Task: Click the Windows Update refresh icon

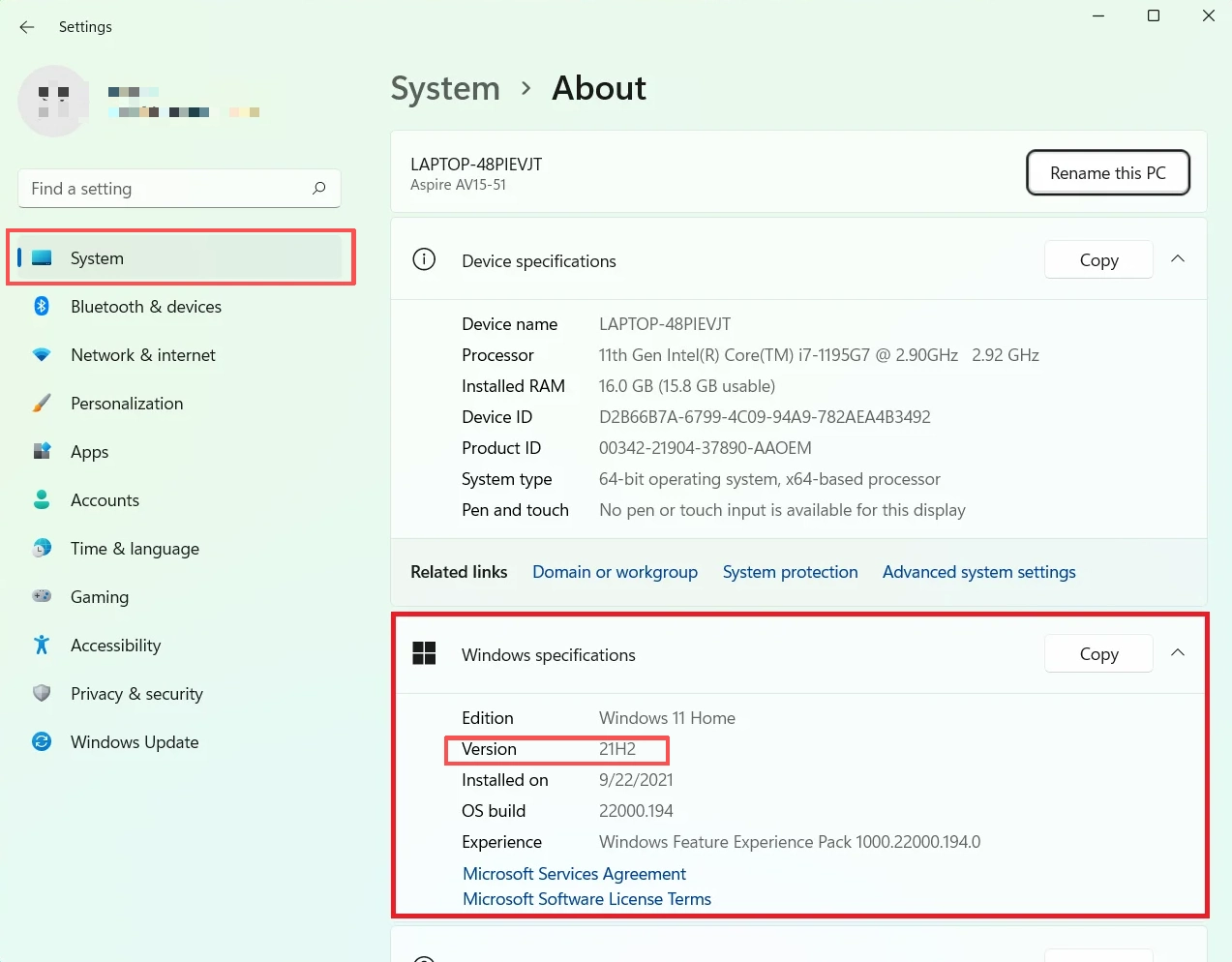Action: tap(42, 741)
